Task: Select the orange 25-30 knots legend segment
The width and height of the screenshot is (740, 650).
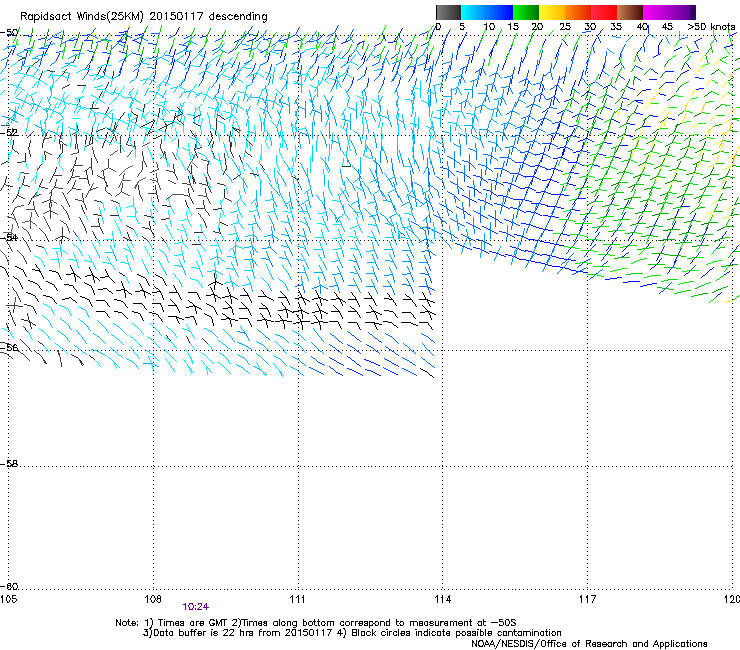Action: (578, 12)
